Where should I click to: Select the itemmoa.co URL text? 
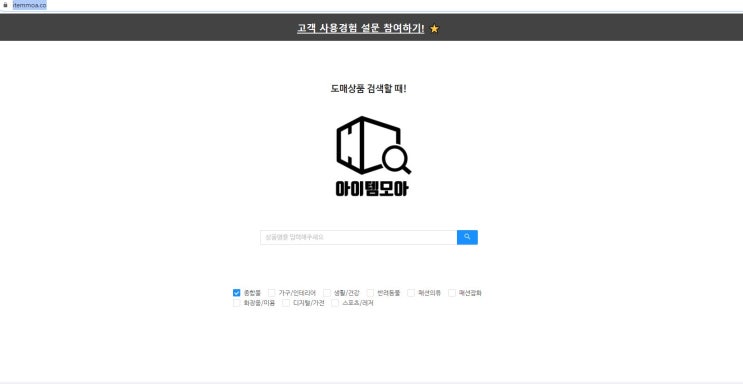29,5
